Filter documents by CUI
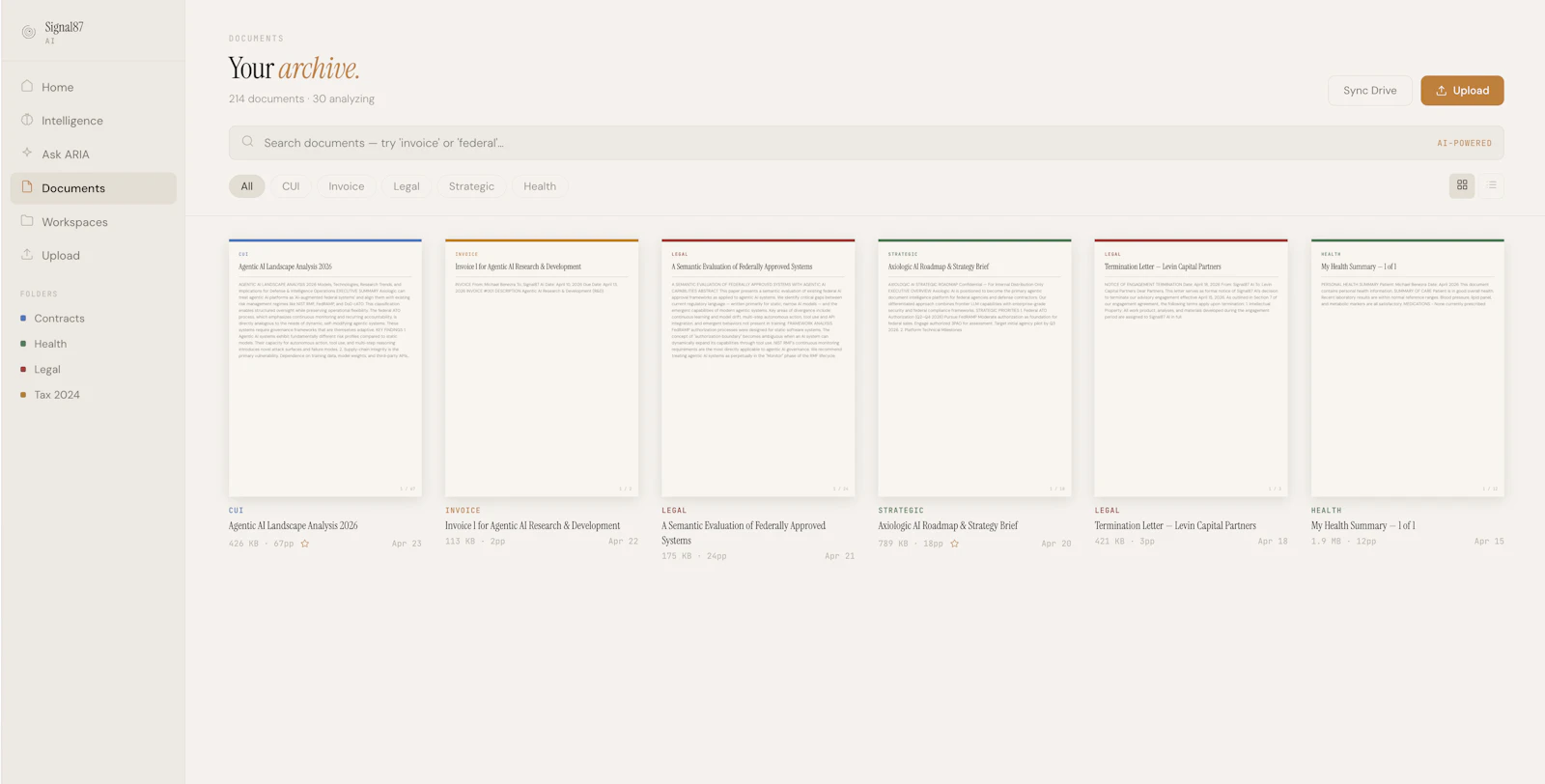This screenshot has width=1545, height=784. pos(291,186)
